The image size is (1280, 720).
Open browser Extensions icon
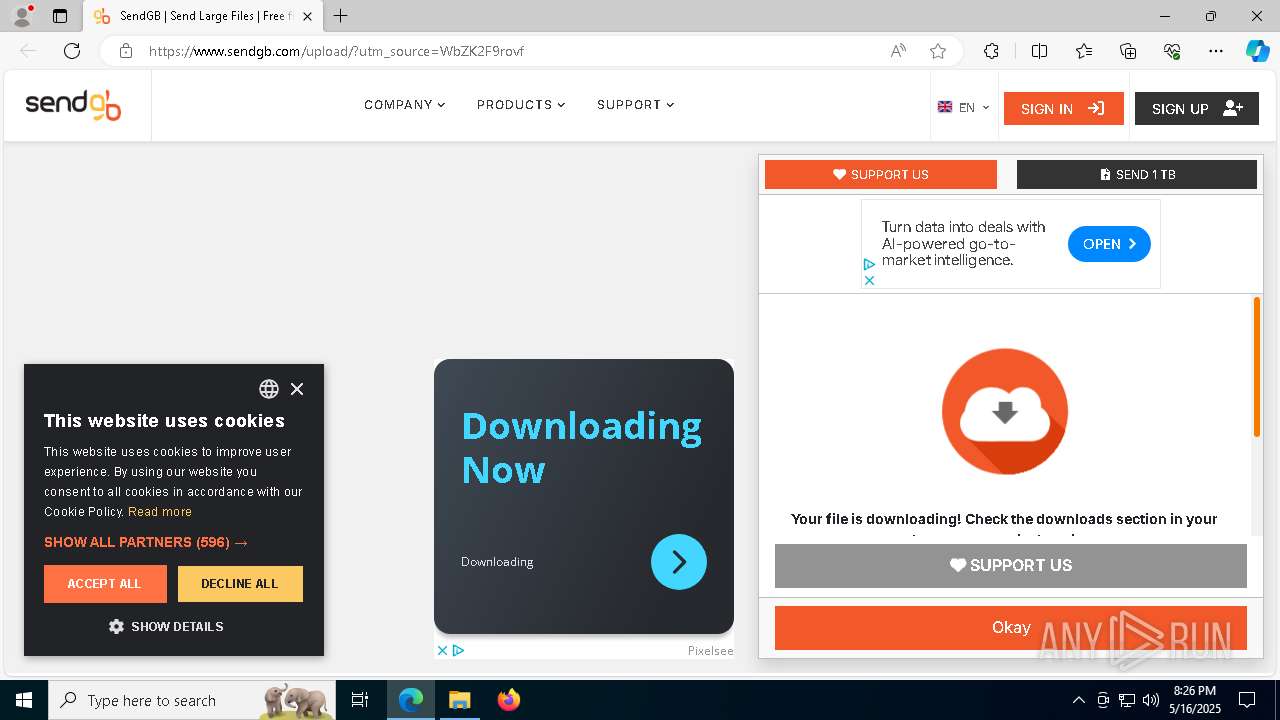coord(991,51)
